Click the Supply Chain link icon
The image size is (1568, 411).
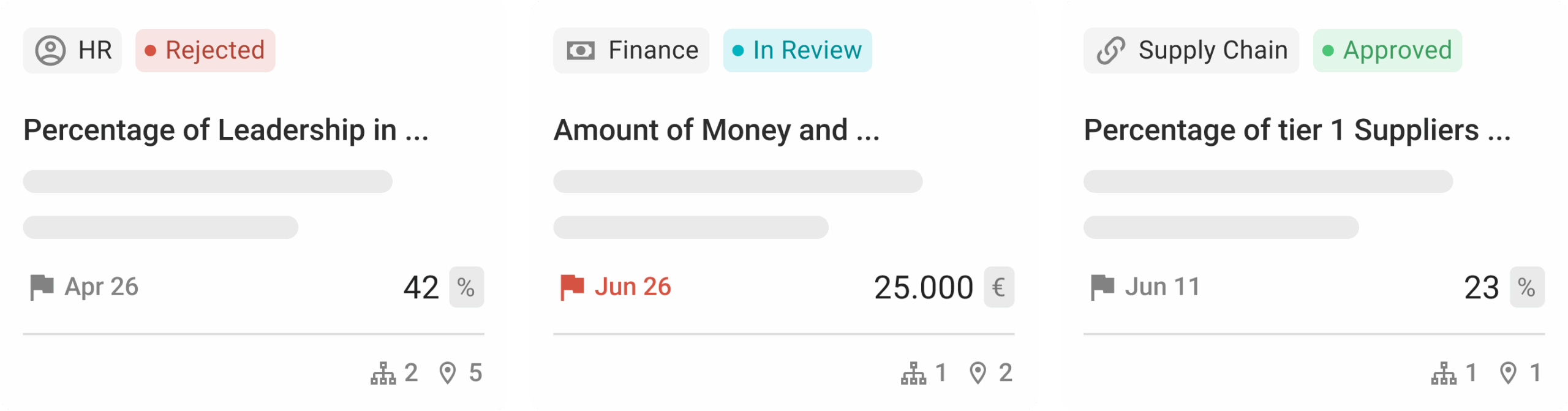[1110, 50]
